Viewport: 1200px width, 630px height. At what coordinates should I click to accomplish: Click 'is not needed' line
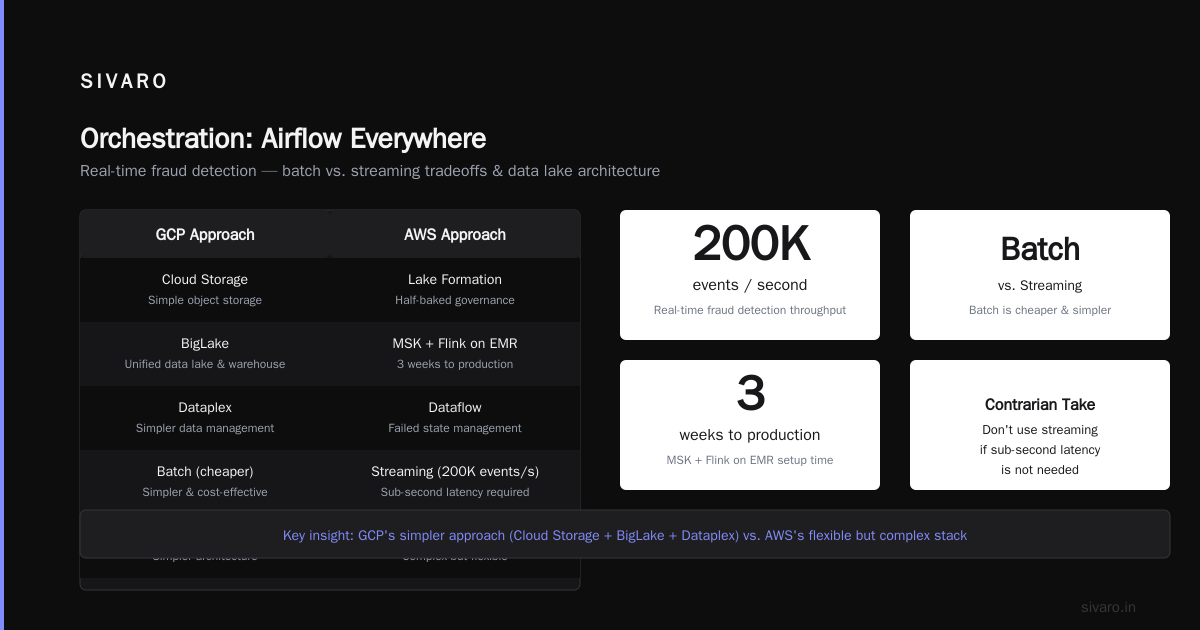pyautogui.click(x=1040, y=470)
